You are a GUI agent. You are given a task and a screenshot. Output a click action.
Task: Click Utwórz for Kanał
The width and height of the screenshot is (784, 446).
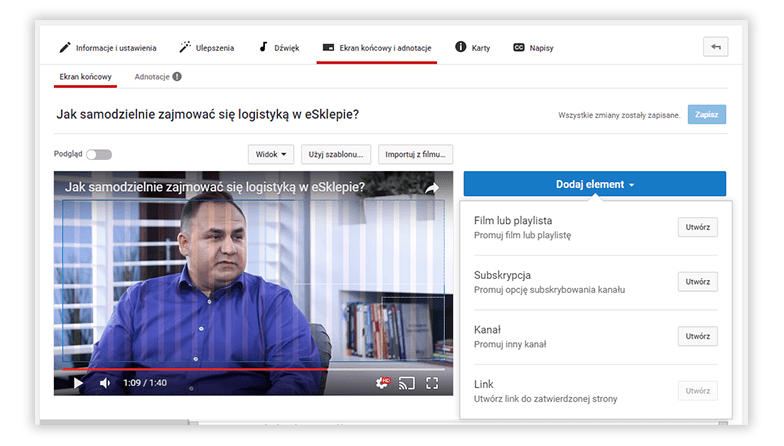pos(698,336)
